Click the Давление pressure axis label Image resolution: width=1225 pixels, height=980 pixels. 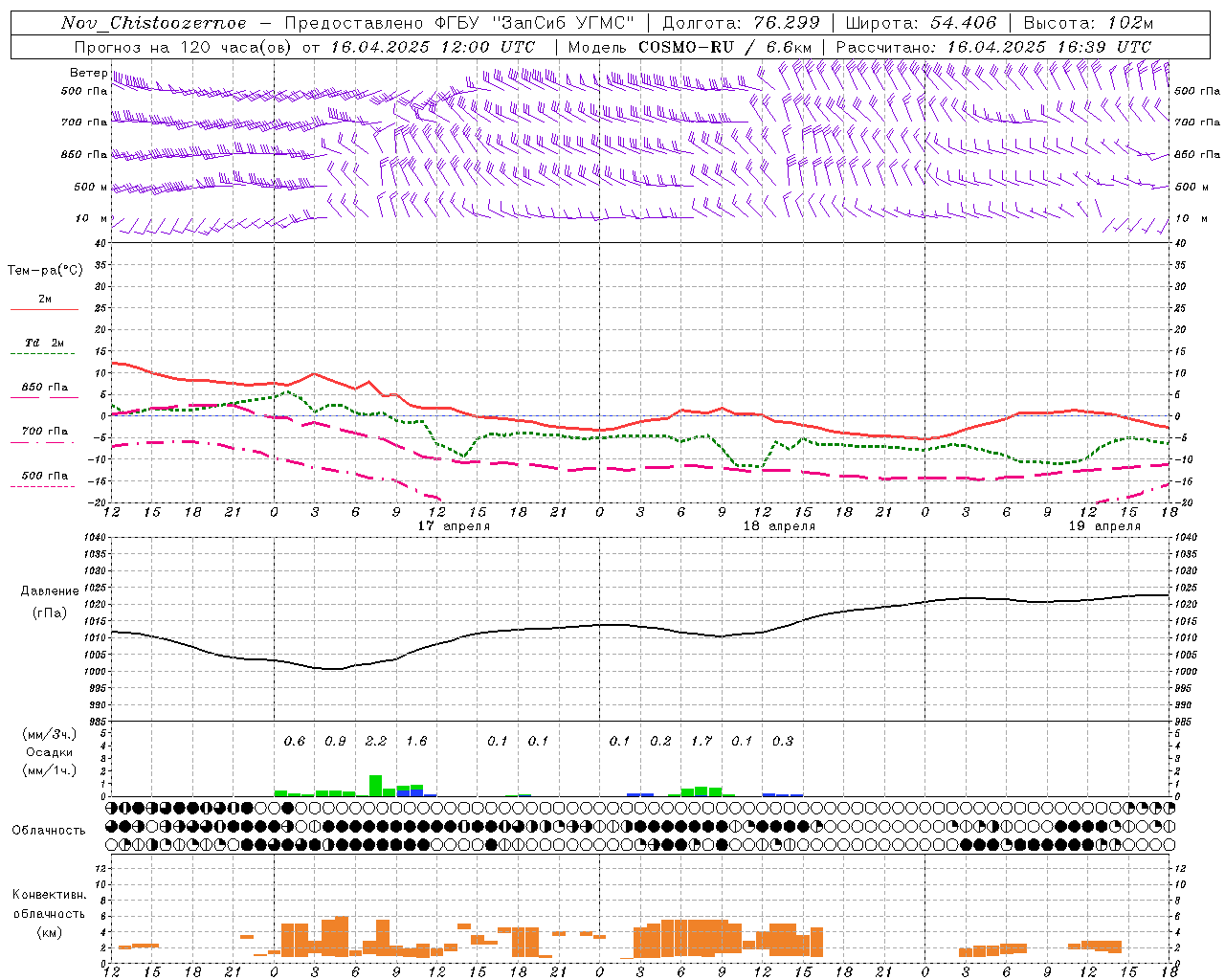pyautogui.click(x=50, y=591)
